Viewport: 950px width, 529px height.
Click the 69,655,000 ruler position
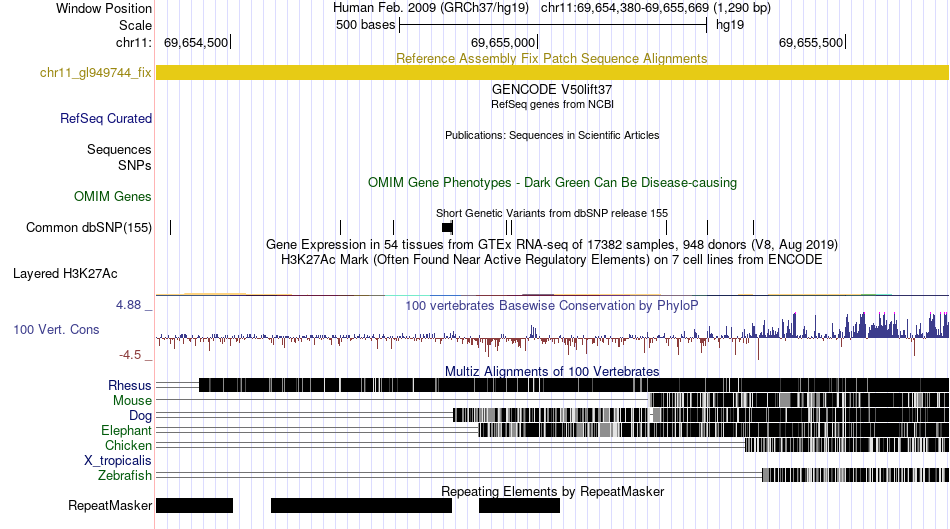coord(503,42)
